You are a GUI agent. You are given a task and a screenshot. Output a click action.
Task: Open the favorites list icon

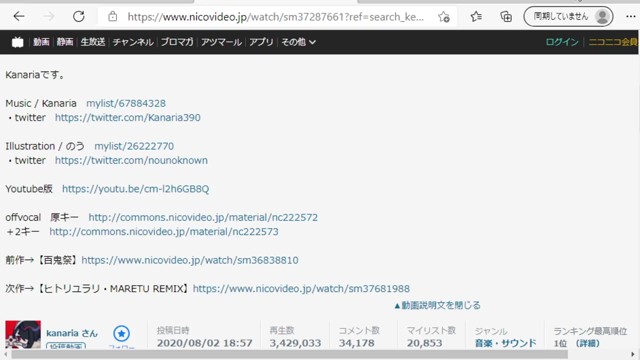tap(476, 17)
